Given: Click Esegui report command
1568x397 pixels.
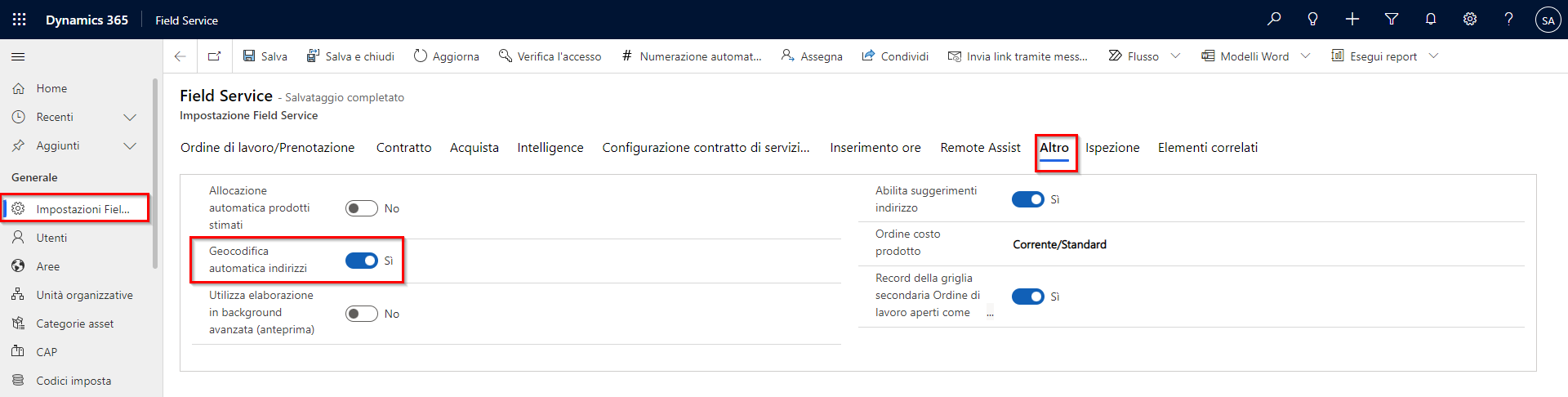Looking at the screenshot, I should click(x=1374, y=56).
